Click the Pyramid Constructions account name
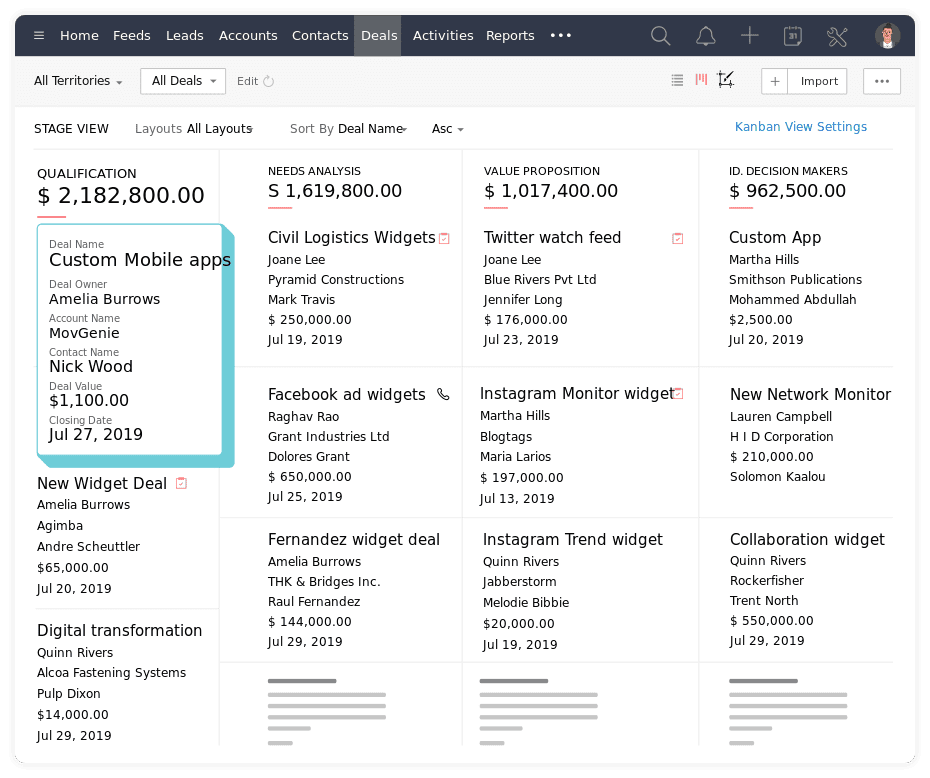The height and width of the screenshot is (778, 930). 336,280
